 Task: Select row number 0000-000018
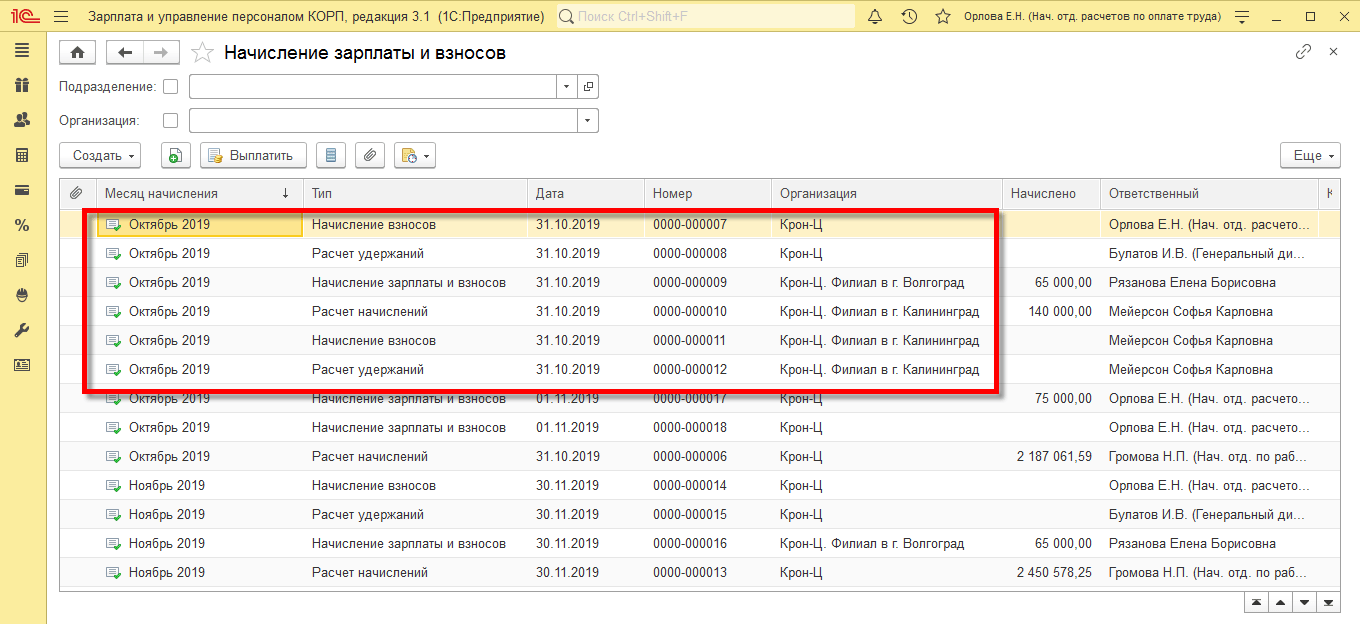[700, 428]
